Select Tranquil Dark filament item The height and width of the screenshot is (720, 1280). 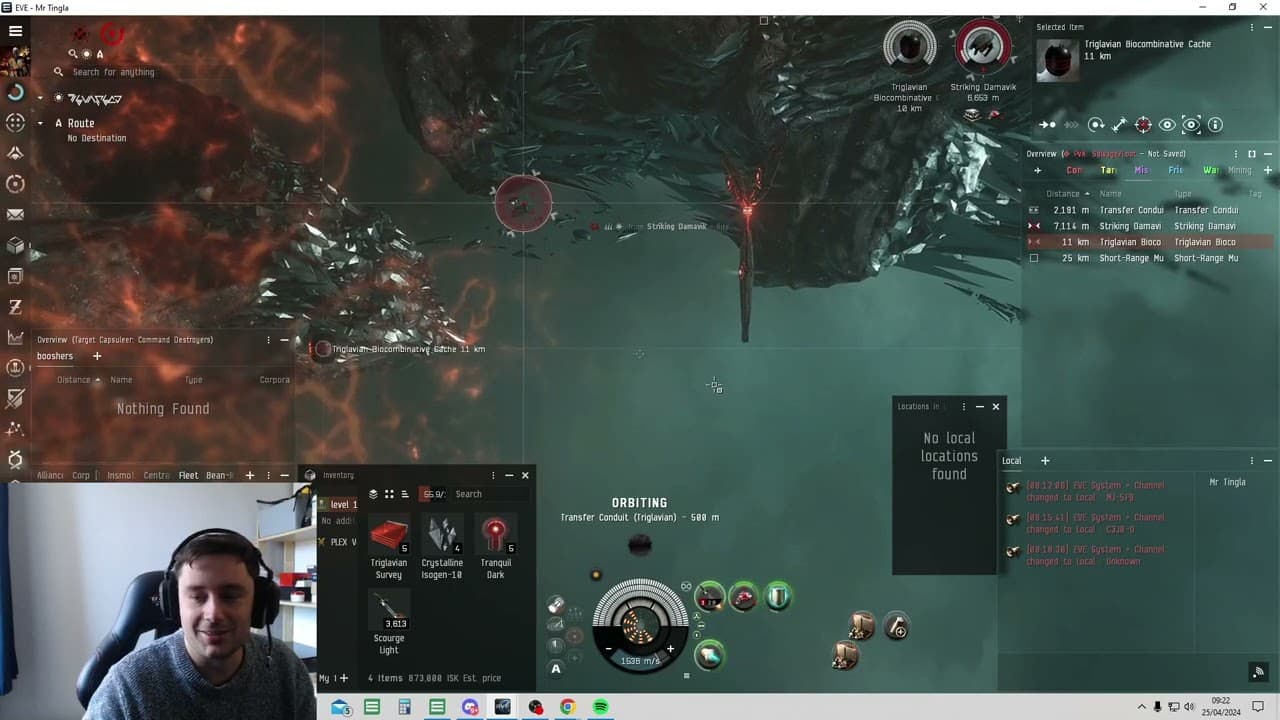tap(495, 548)
